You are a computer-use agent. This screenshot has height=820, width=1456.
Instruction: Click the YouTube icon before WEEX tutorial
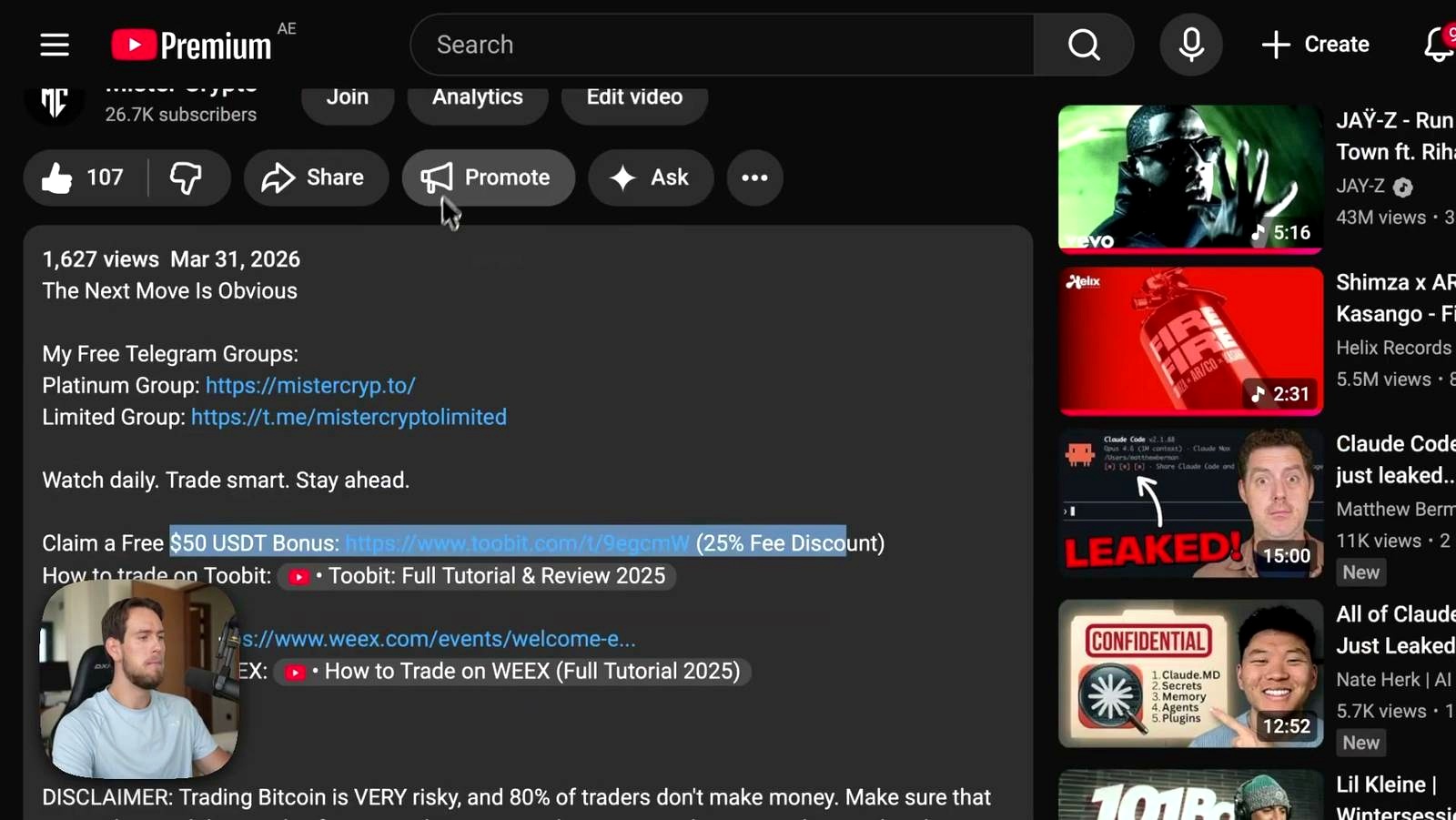coord(295,673)
